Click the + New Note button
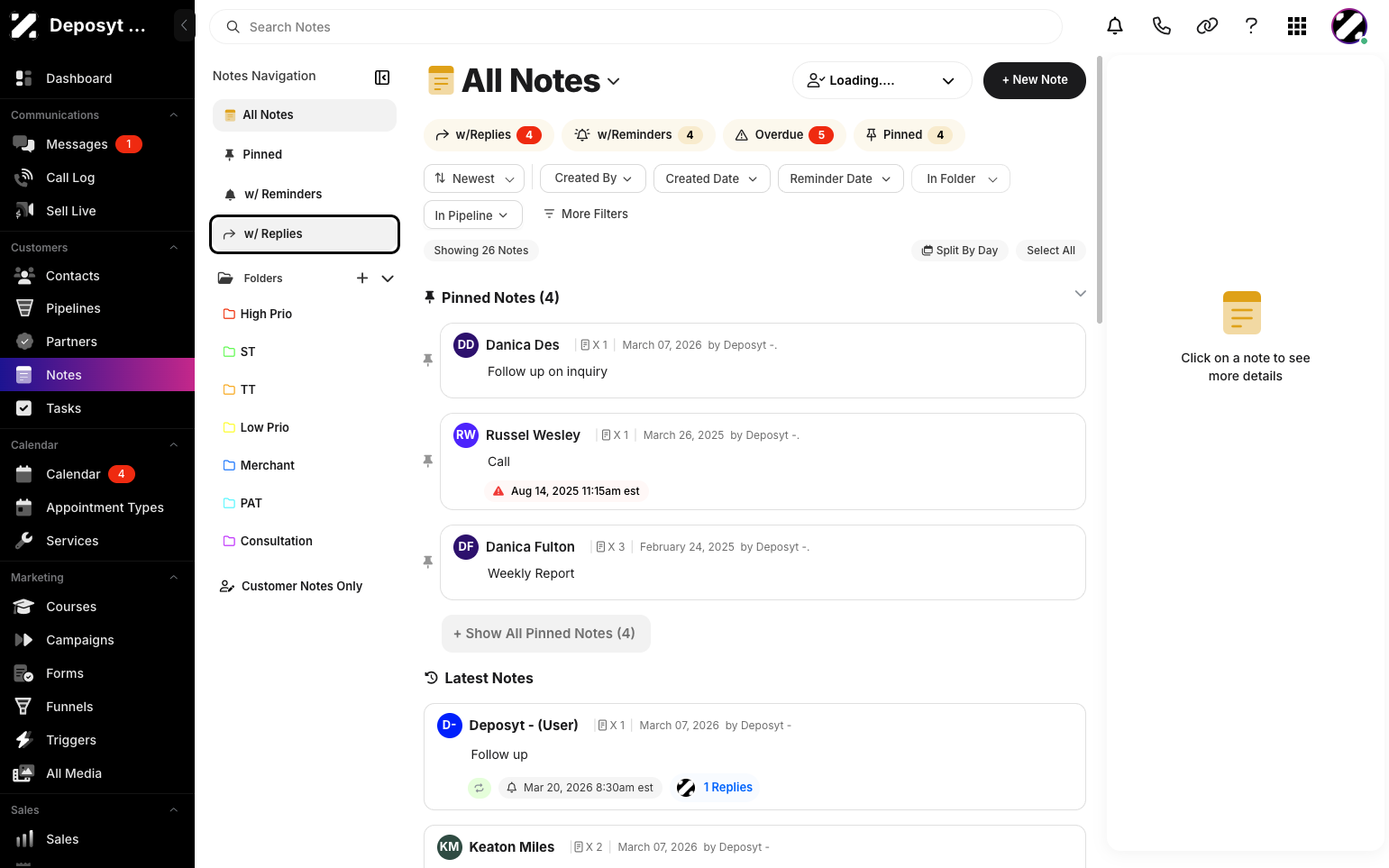1389x868 pixels. [1035, 80]
